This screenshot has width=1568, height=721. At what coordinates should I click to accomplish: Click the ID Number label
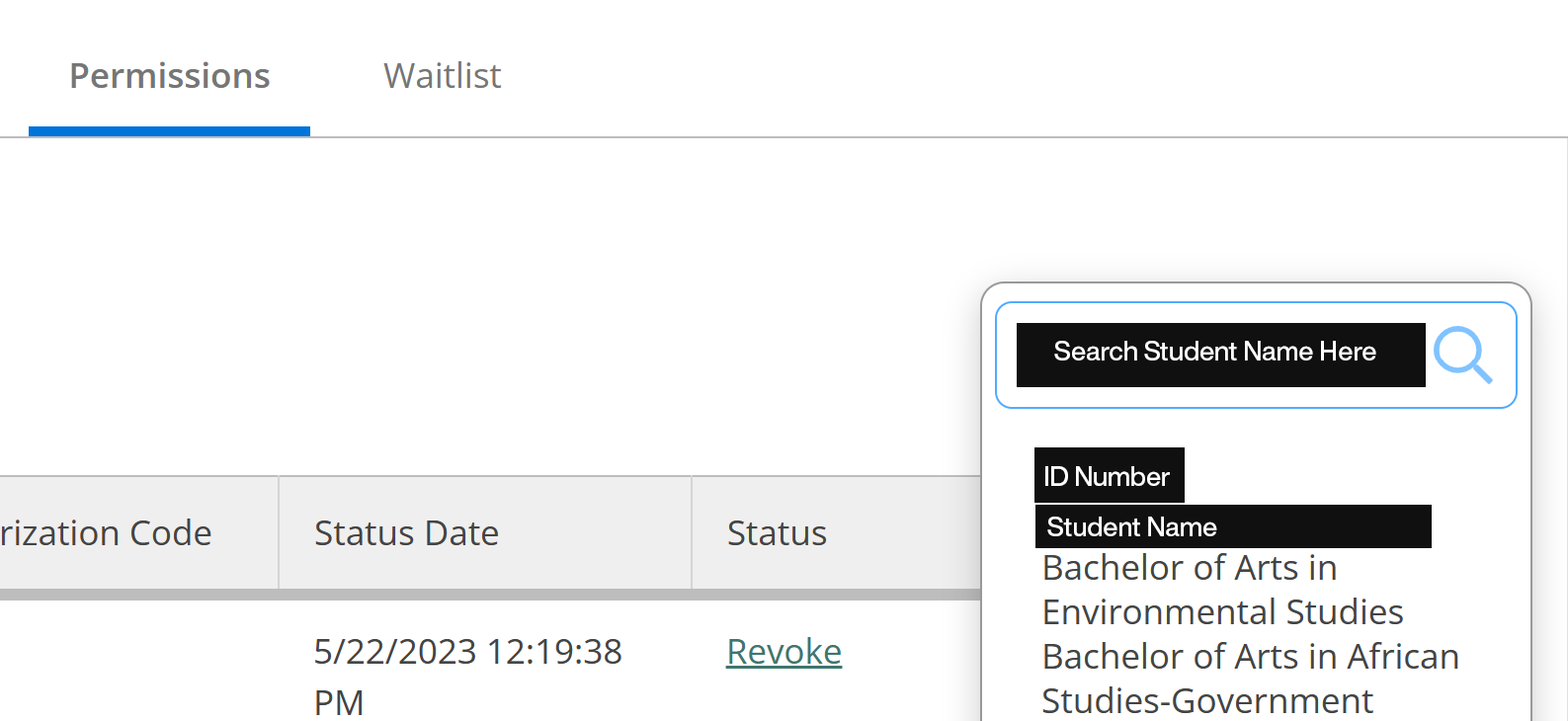coord(1108,476)
